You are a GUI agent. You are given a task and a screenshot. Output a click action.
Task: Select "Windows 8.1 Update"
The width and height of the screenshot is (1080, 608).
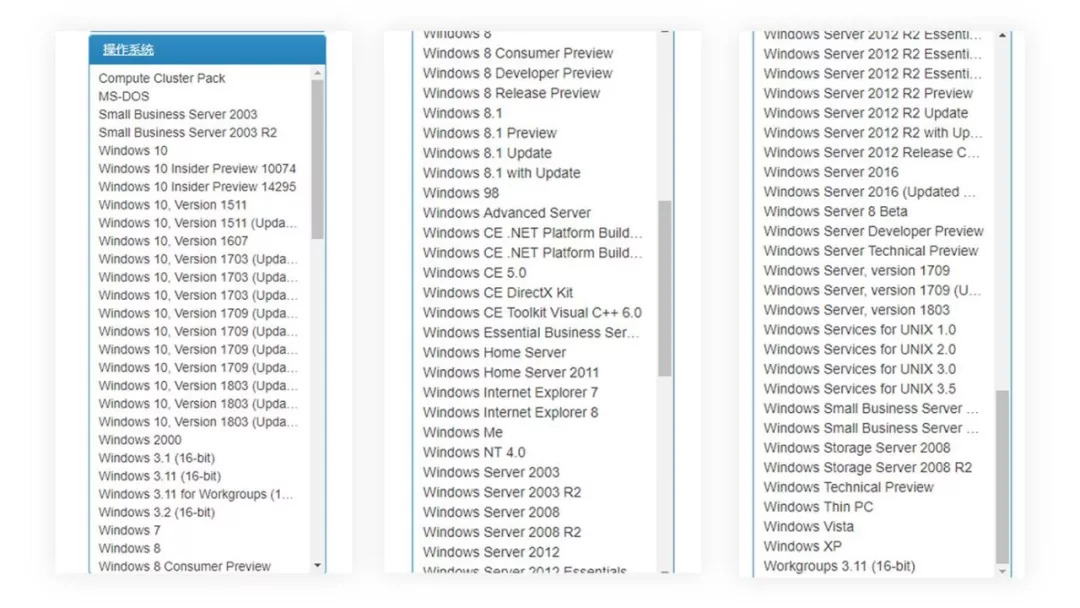[488, 153]
